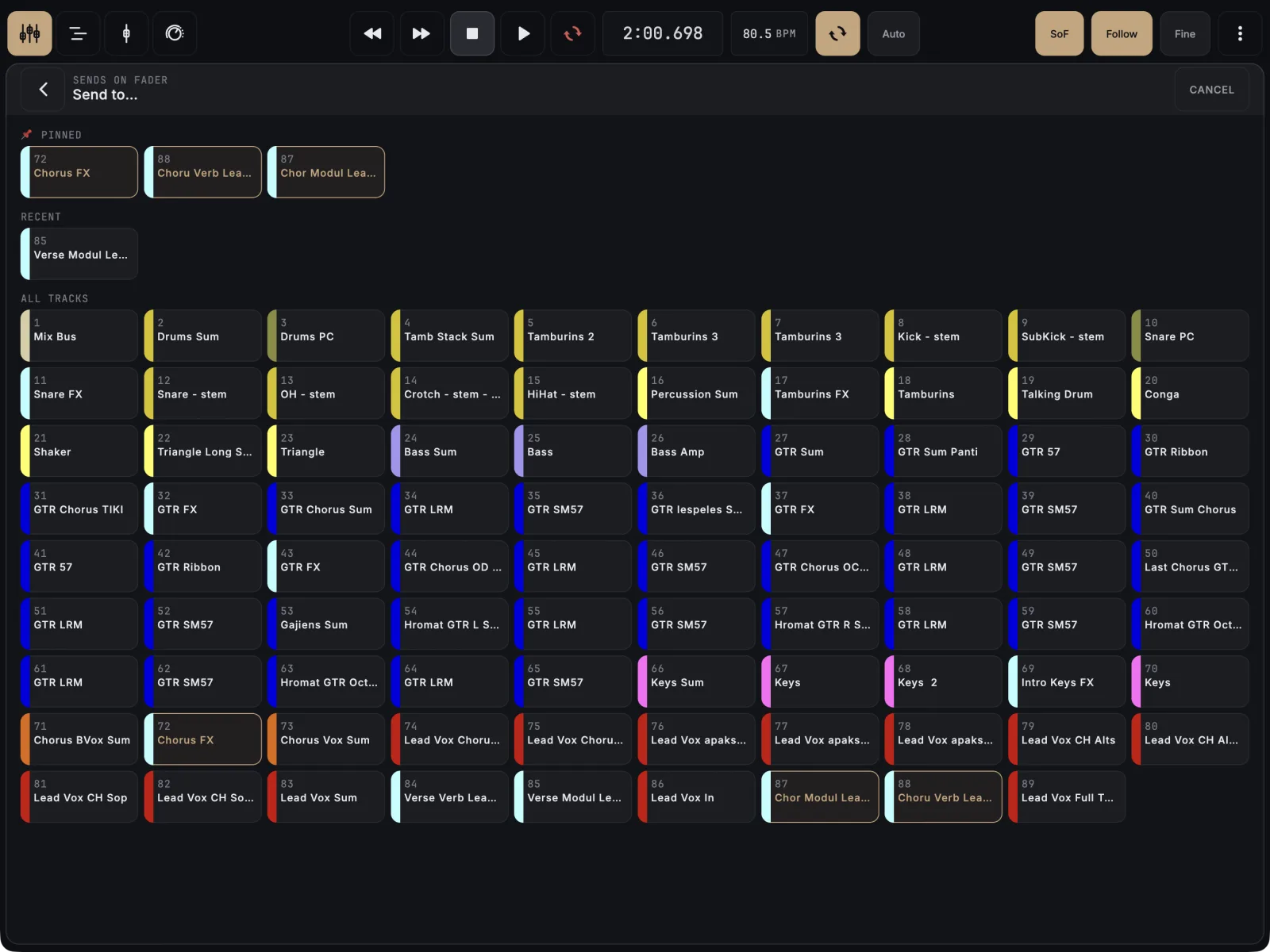Select track 21 Shaker
Viewport: 1270px width, 952px height.
(79, 451)
